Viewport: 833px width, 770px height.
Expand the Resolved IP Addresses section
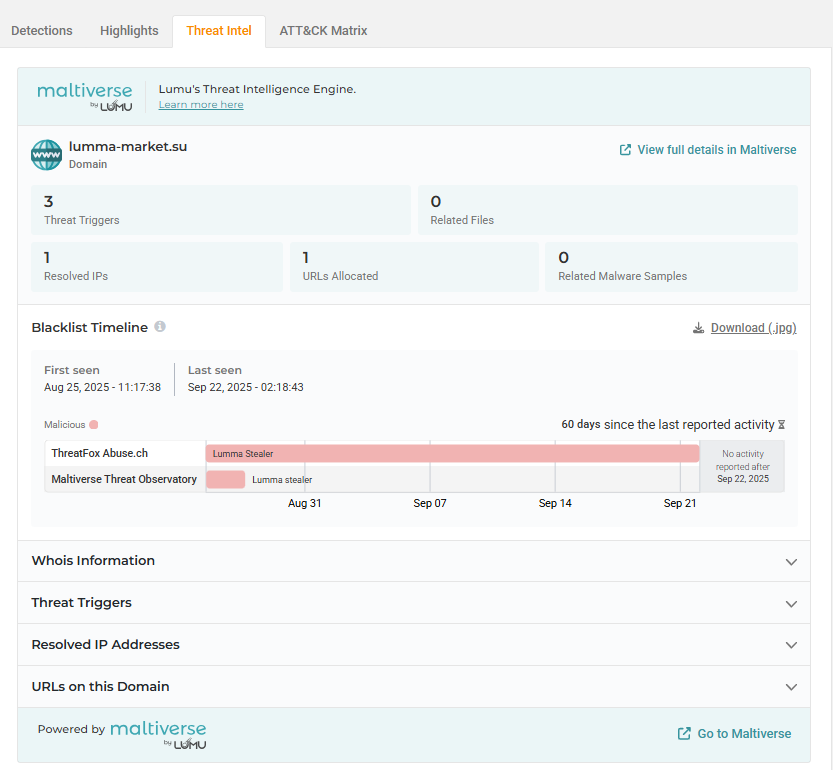pos(791,646)
